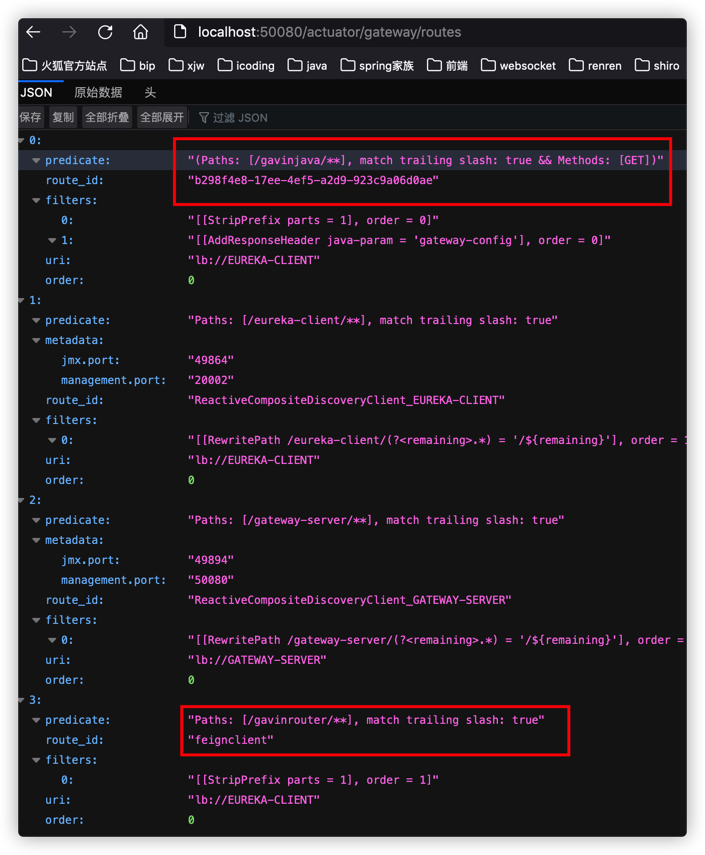Collapse metadata with jmx.port 49864
This screenshot has width=705, height=855.
click(36, 340)
